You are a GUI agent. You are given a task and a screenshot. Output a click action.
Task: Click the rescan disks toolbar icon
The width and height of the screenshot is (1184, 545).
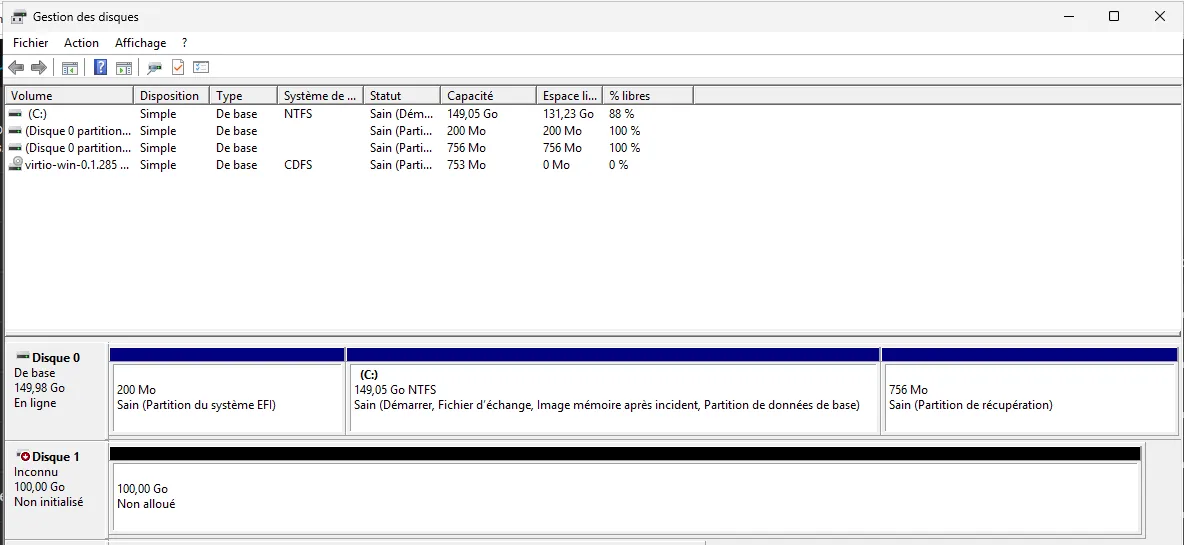(154, 68)
